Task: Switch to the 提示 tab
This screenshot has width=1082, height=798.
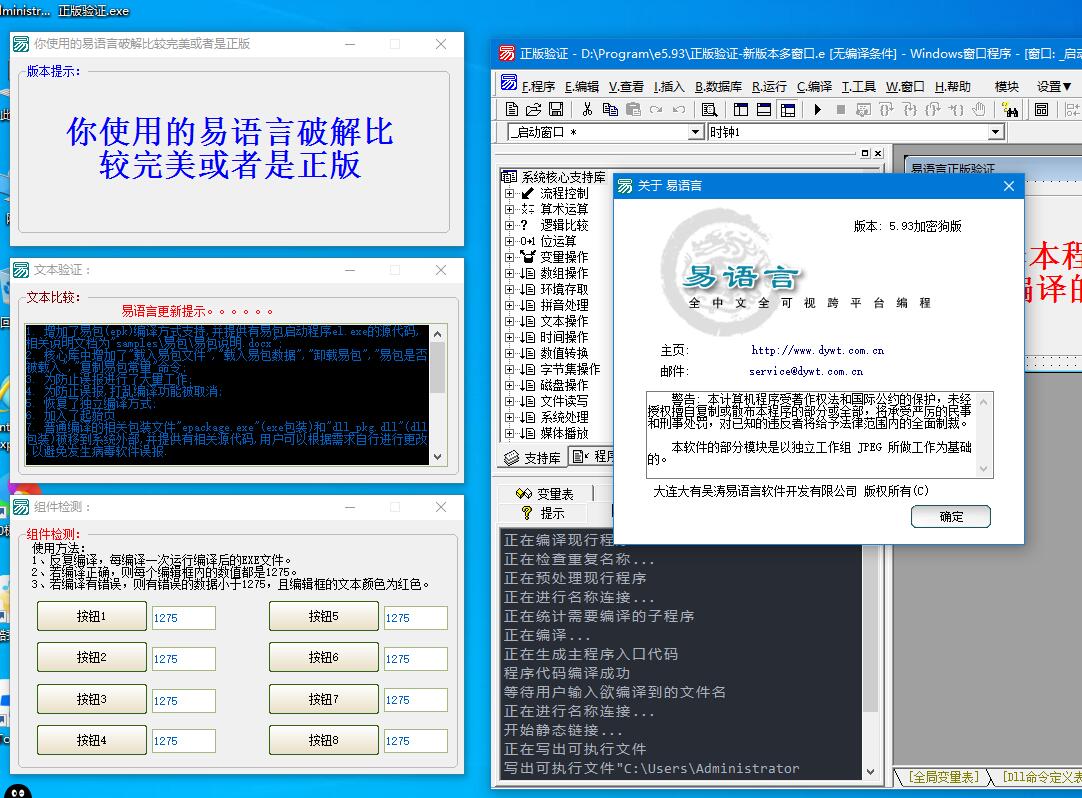Action: 544,513
